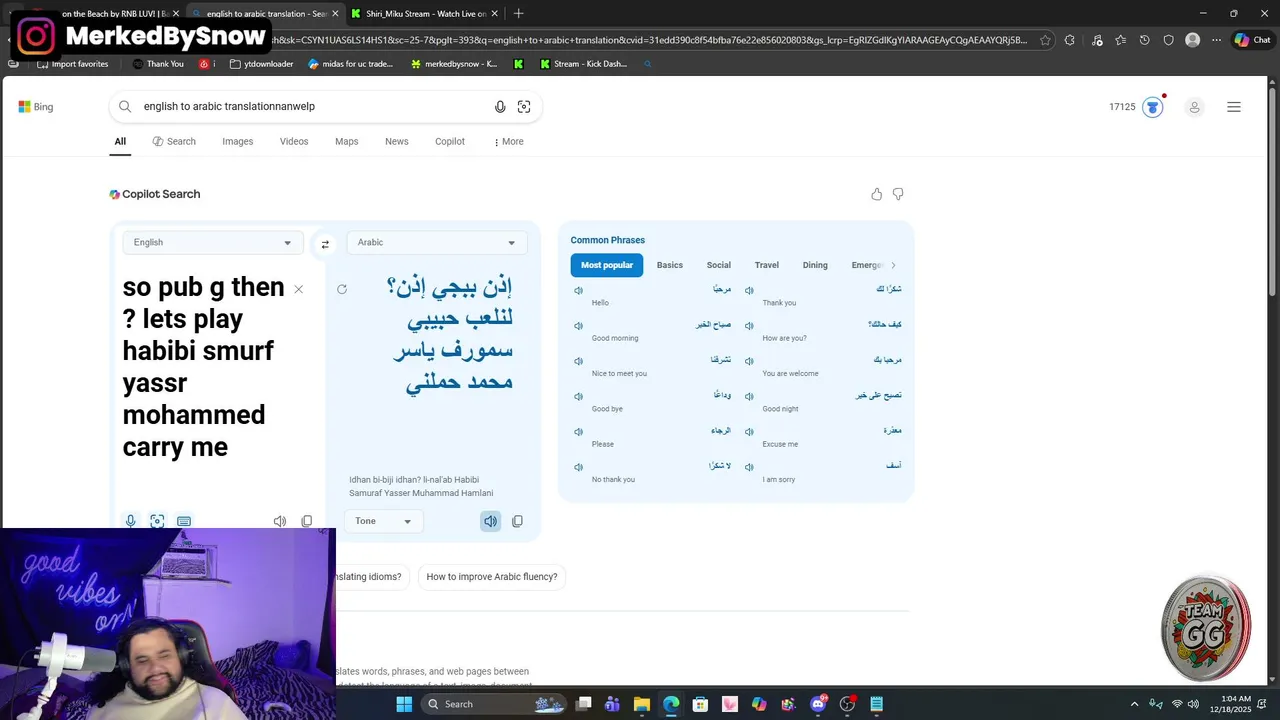Open Windows Start menu
The image size is (1280, 720).
coord(404,704)
